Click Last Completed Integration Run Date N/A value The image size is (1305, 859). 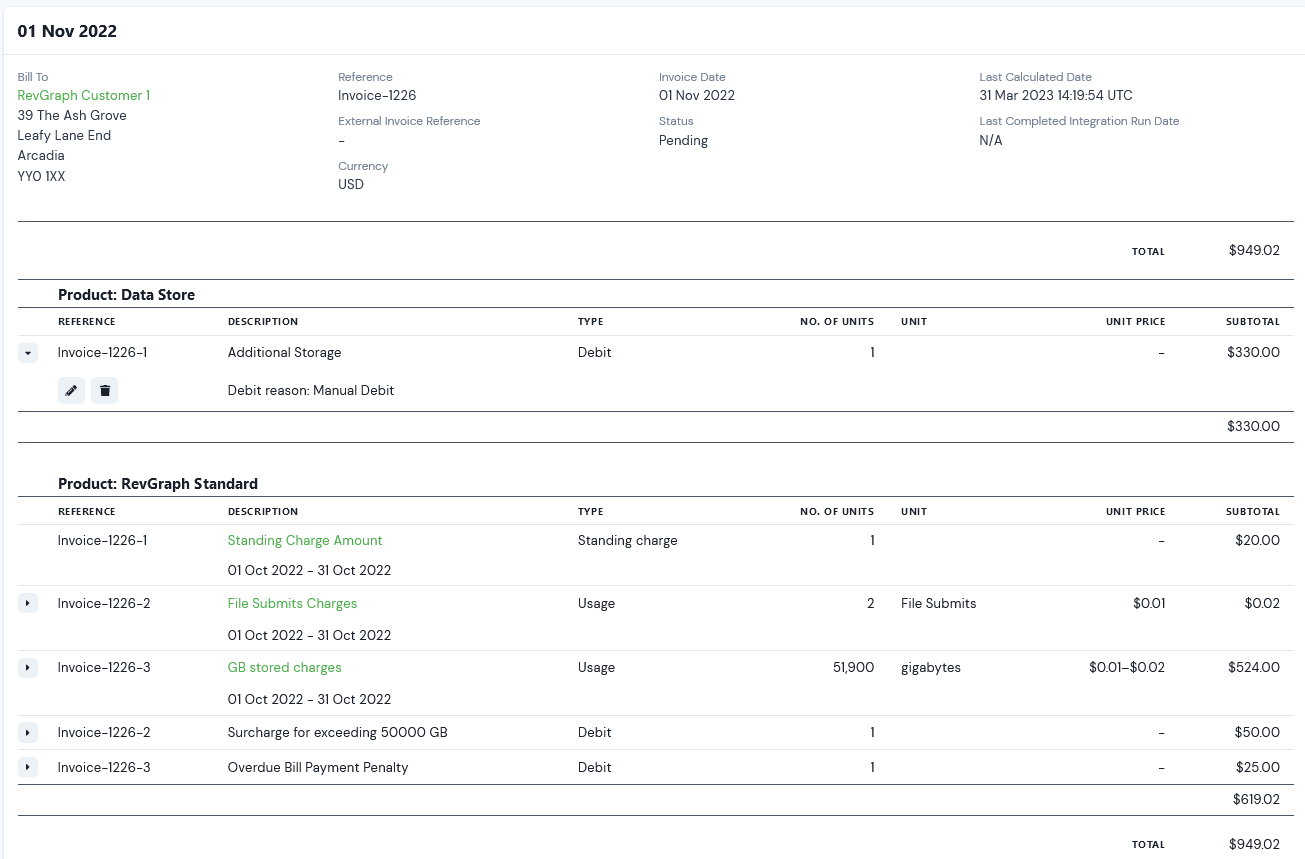click(991, 140)
